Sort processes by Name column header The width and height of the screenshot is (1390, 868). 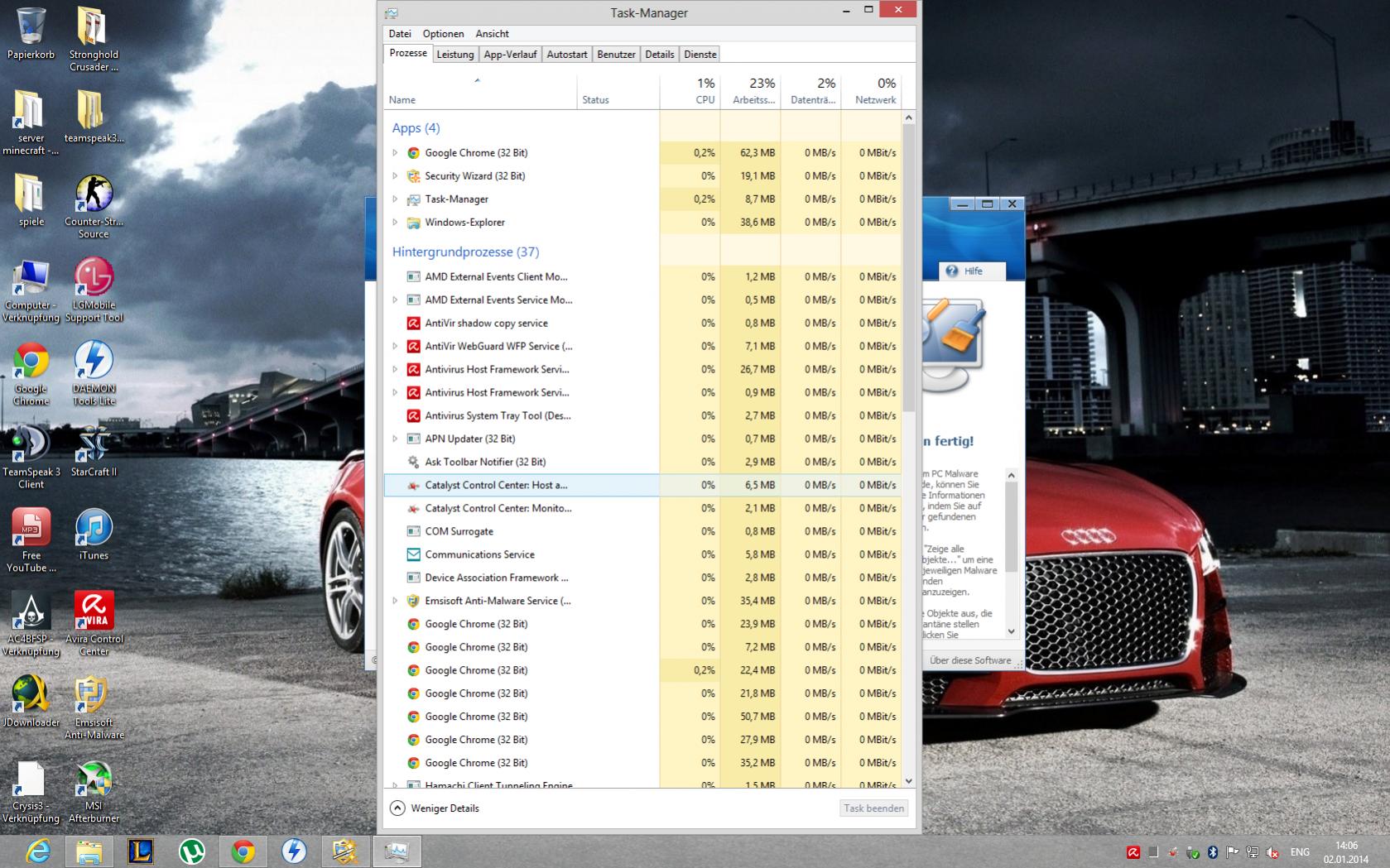pyautogui.click(x=481, y=91)
